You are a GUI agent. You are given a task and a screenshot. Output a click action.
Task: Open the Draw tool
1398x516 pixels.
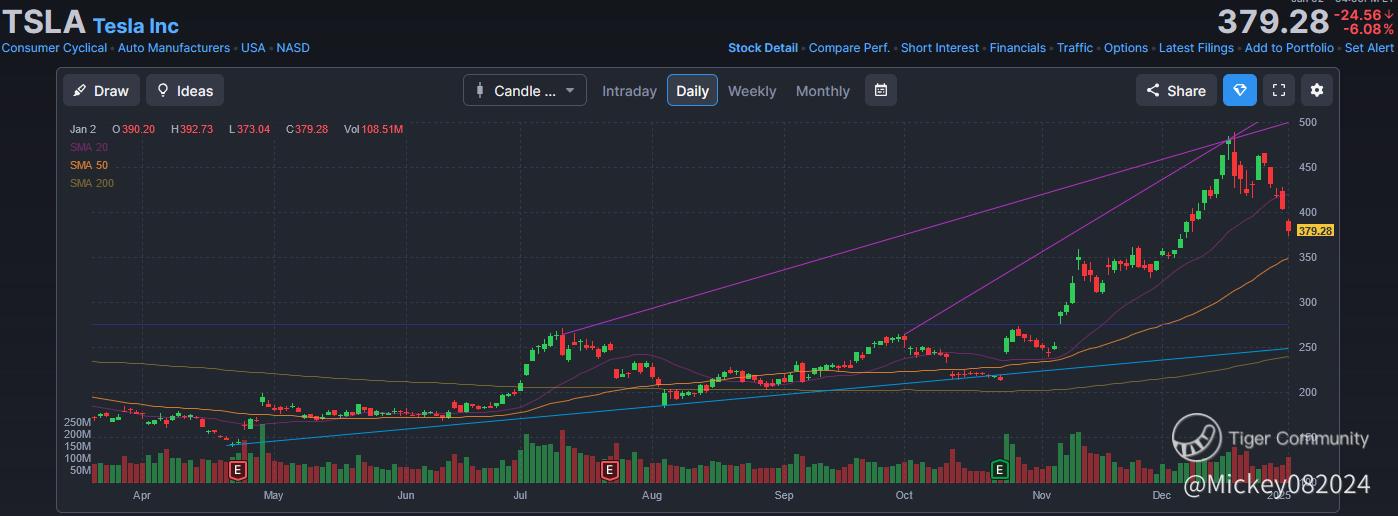(x=102, y=90)
